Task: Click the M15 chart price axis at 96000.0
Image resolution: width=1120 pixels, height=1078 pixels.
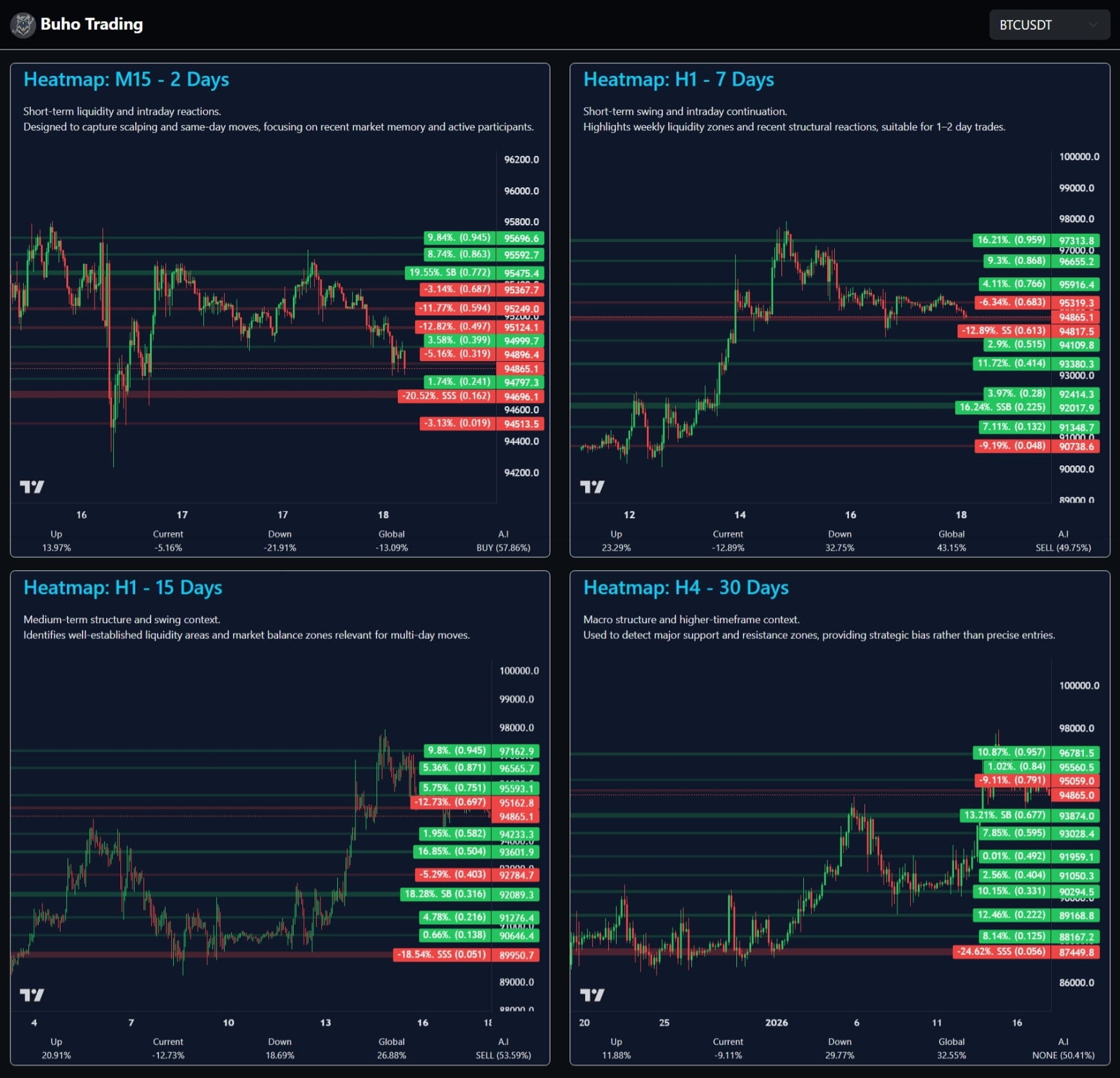Action: click(x=521, y=191)
